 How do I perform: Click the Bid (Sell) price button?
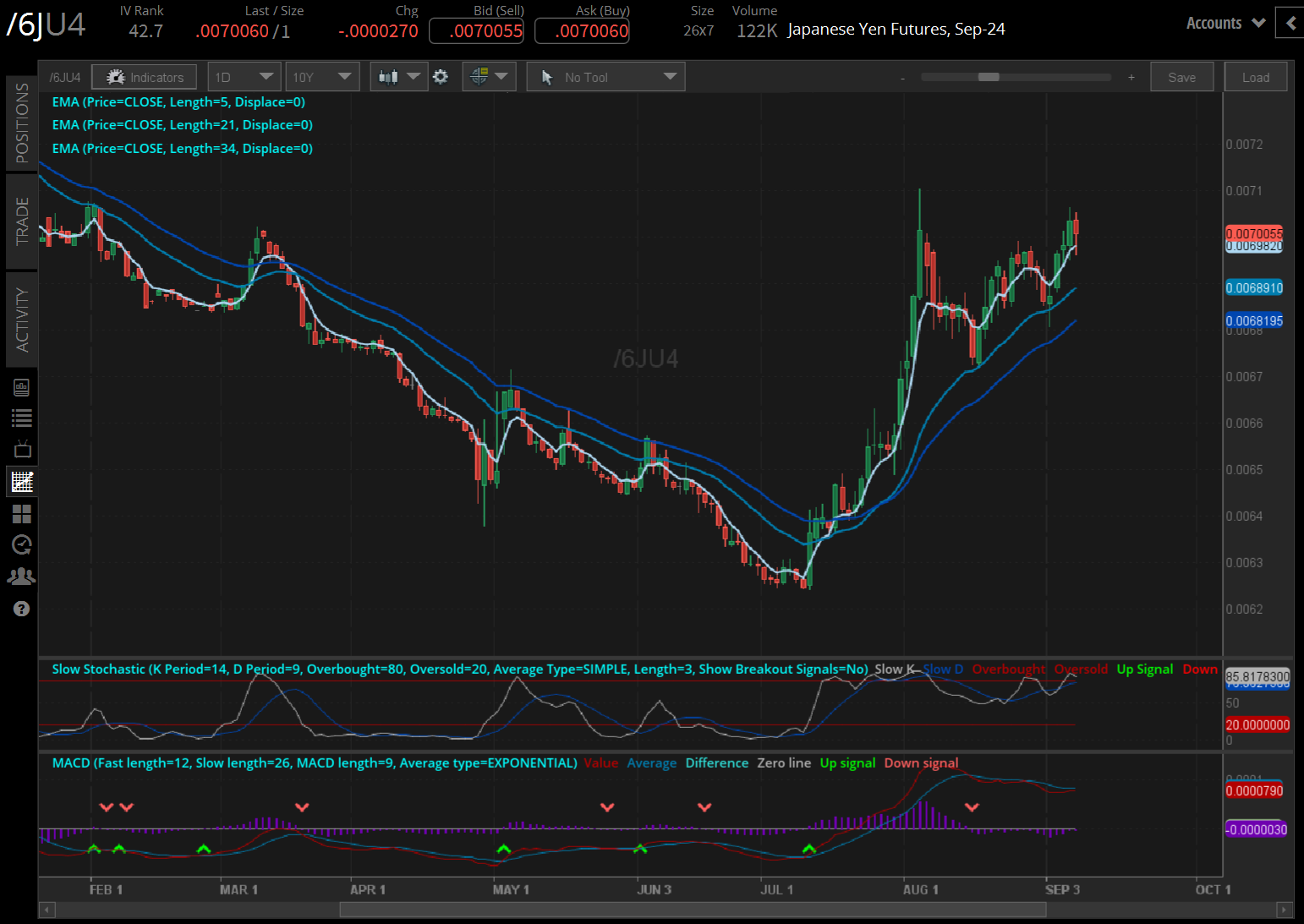coord(476,31)
